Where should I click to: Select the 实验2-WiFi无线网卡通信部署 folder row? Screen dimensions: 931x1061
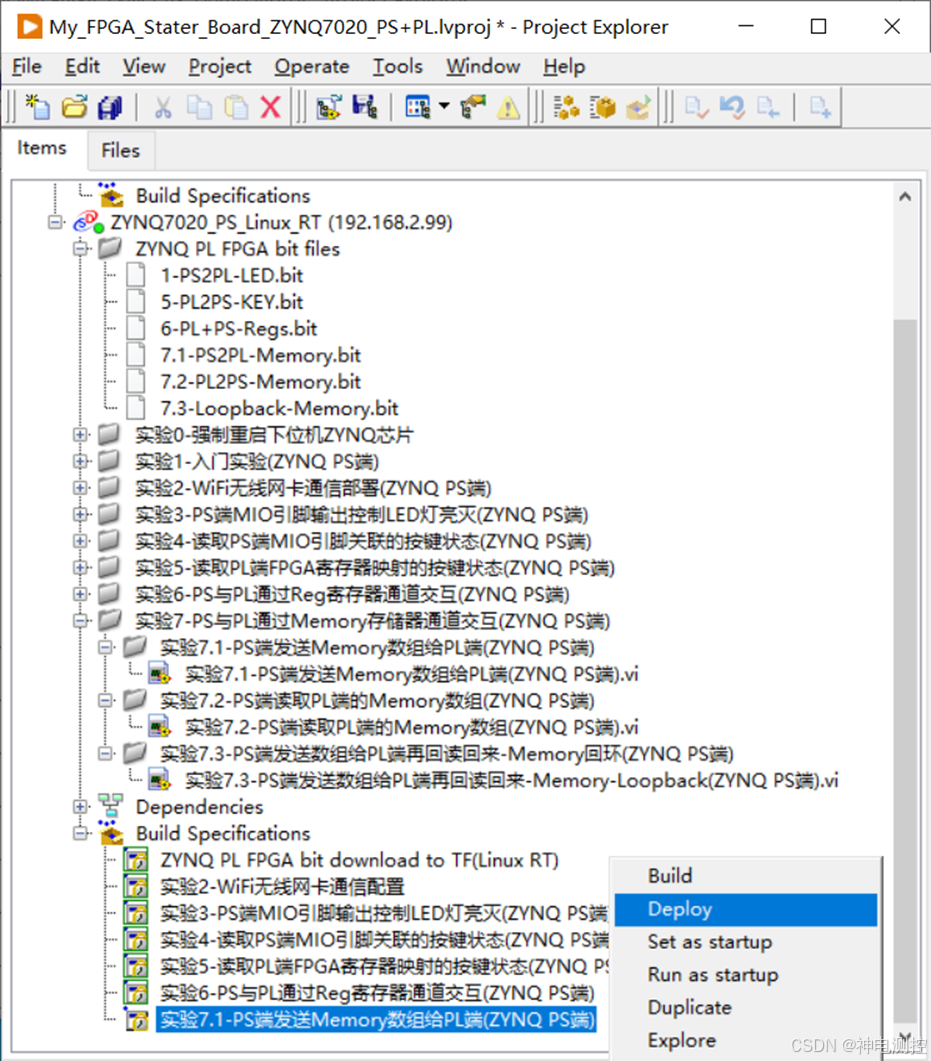coord(313,488)
